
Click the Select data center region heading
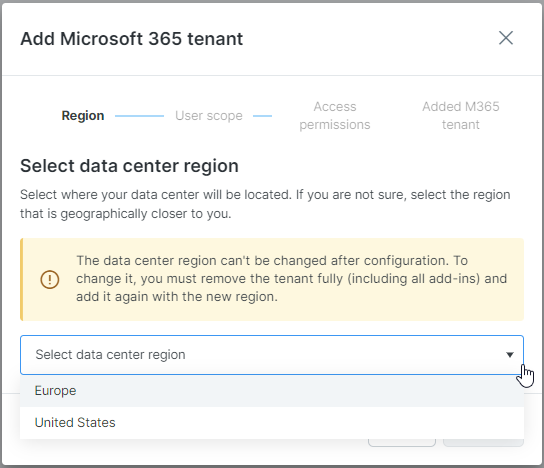(129, 166)
